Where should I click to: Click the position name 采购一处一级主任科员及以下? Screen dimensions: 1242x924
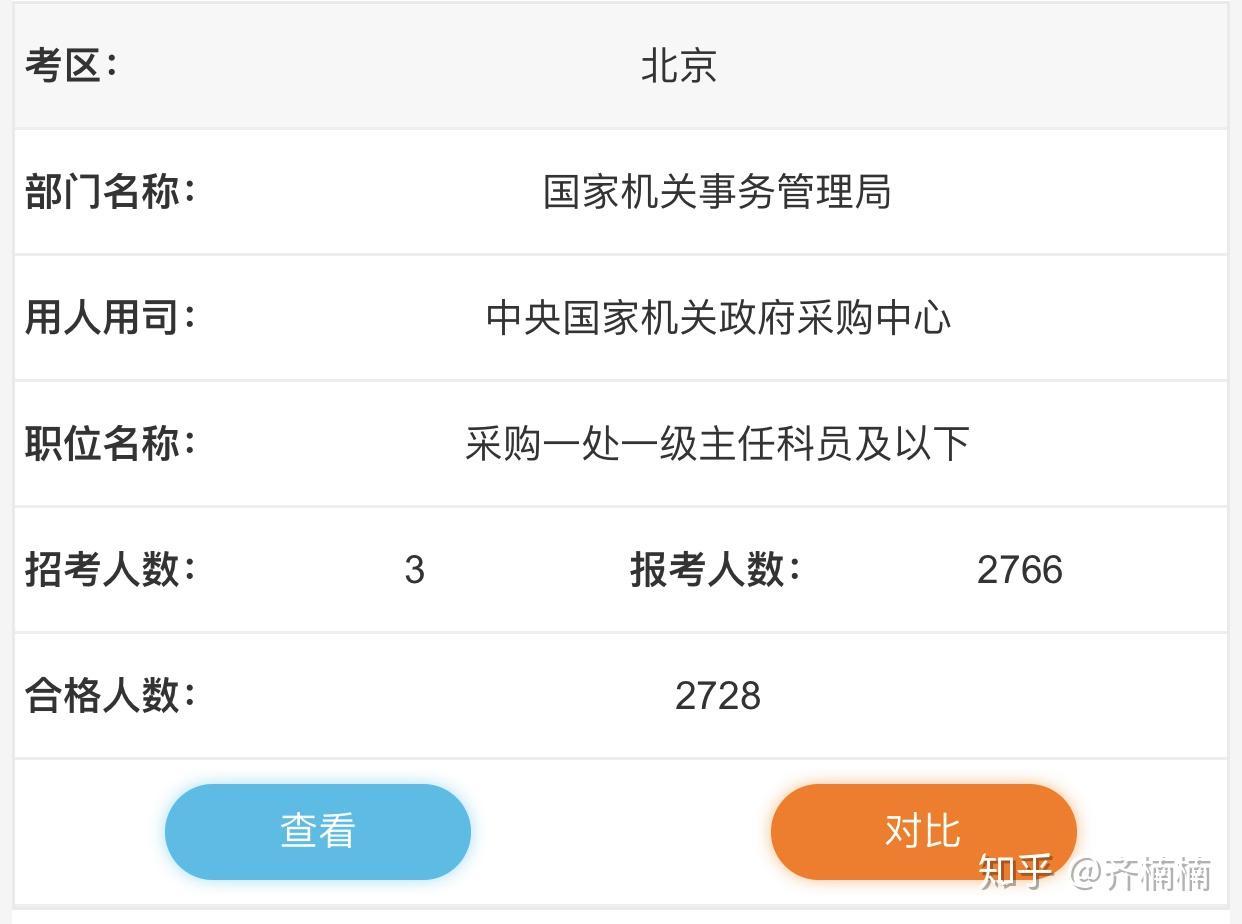717,444
